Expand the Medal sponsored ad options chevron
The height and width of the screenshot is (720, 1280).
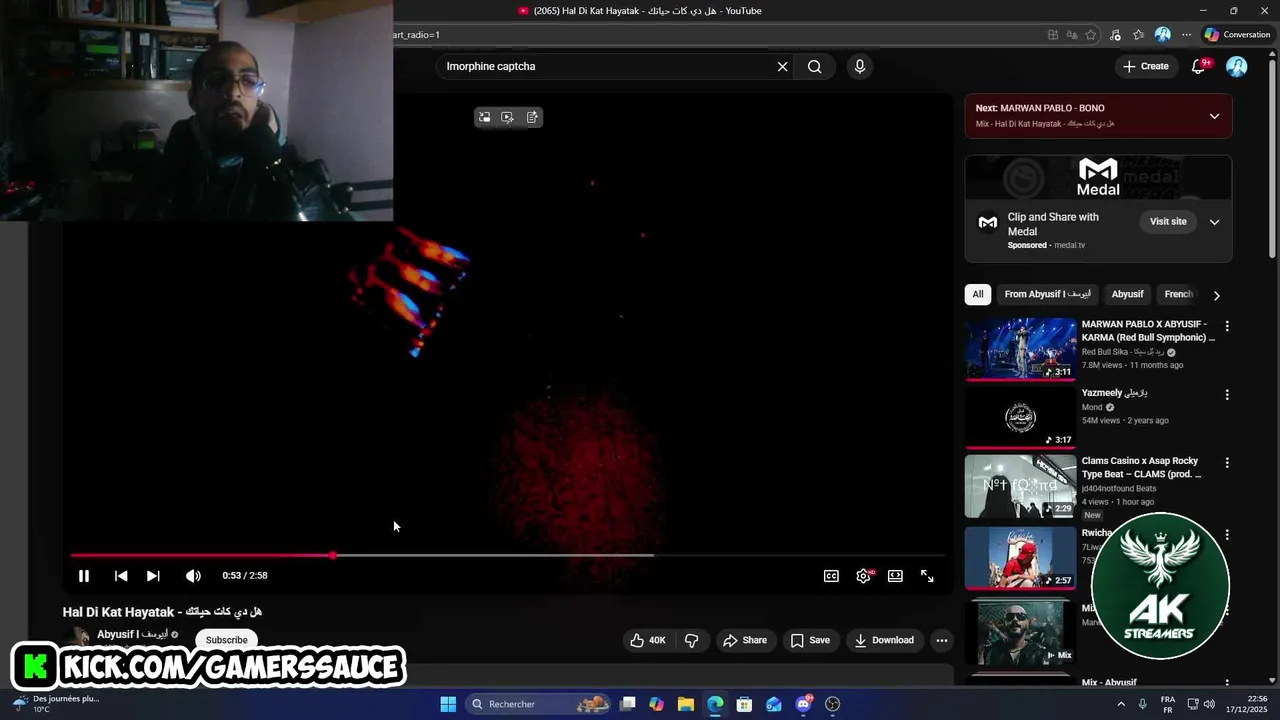click(1214, 222)
